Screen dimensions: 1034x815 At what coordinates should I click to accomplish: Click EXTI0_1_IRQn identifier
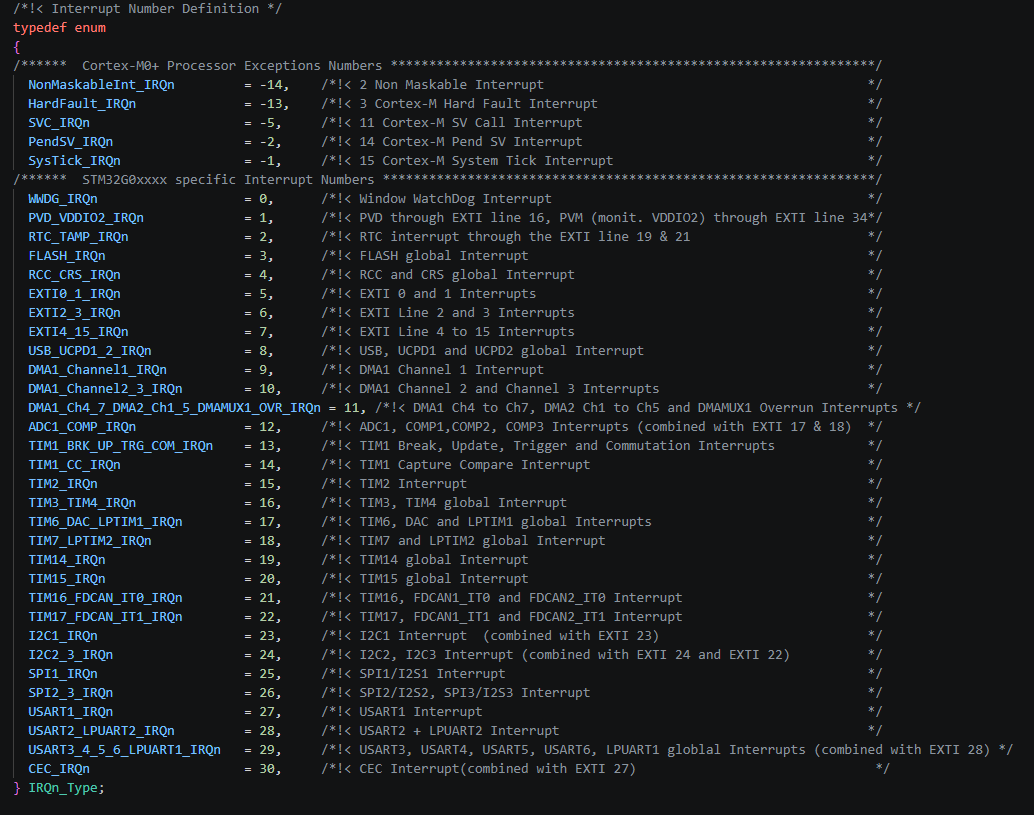coord(74,294)
